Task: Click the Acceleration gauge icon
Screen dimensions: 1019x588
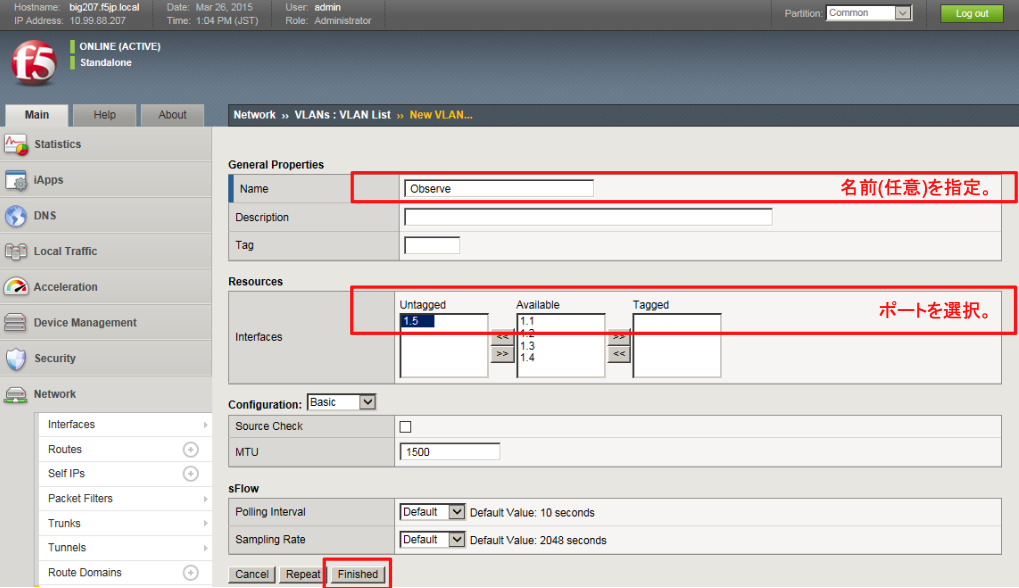Action: 16,287
